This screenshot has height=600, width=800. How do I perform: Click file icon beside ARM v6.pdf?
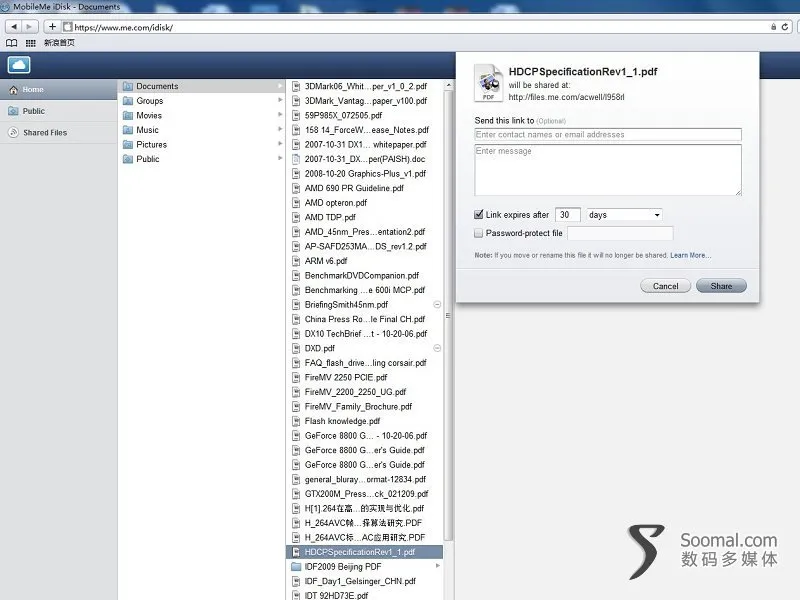tap(295, 261)
